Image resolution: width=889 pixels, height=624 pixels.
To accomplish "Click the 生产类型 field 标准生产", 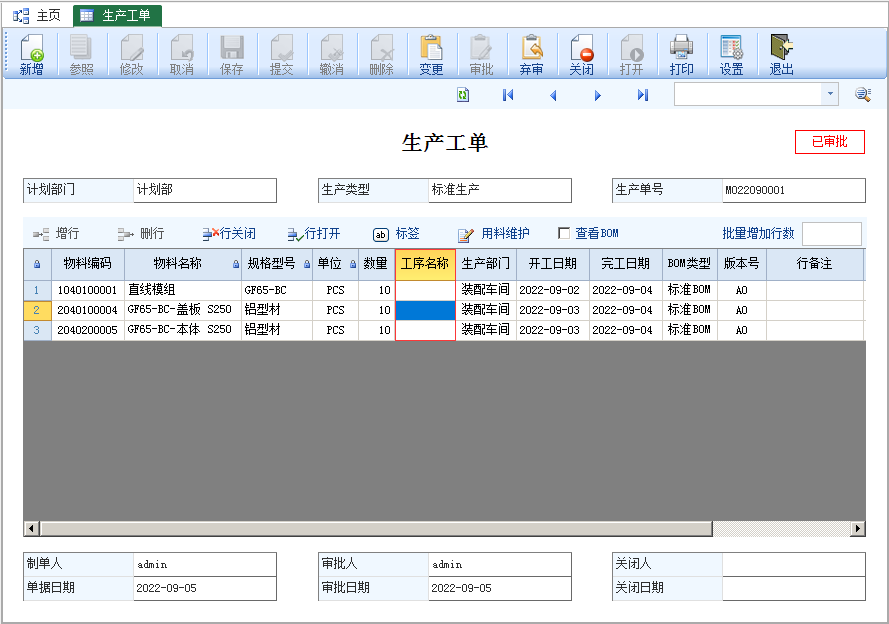I will click(x=499, y=190).
